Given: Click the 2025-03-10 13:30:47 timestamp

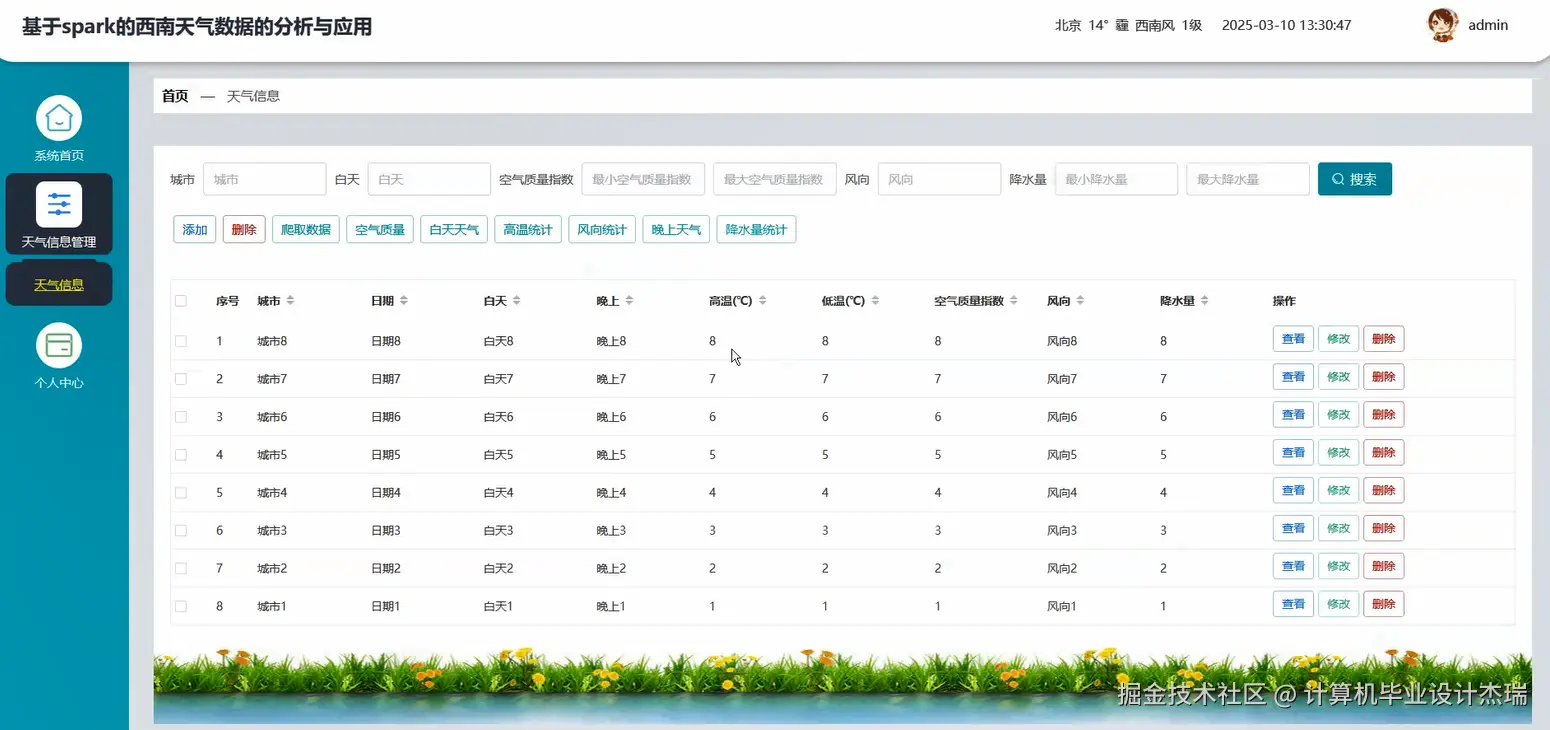Looking at the screenshot, I should click(x=1286, y=26).
